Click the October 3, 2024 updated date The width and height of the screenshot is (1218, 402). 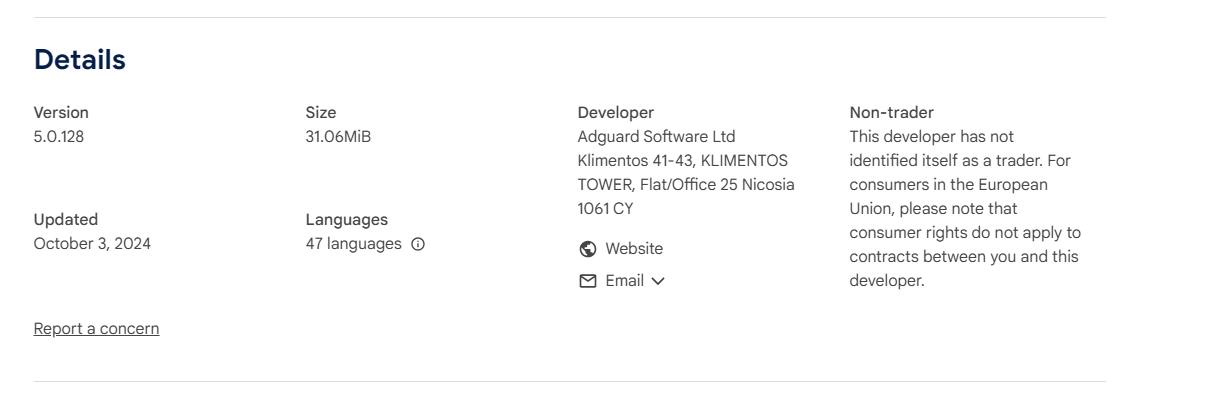(x=92, y=244)
